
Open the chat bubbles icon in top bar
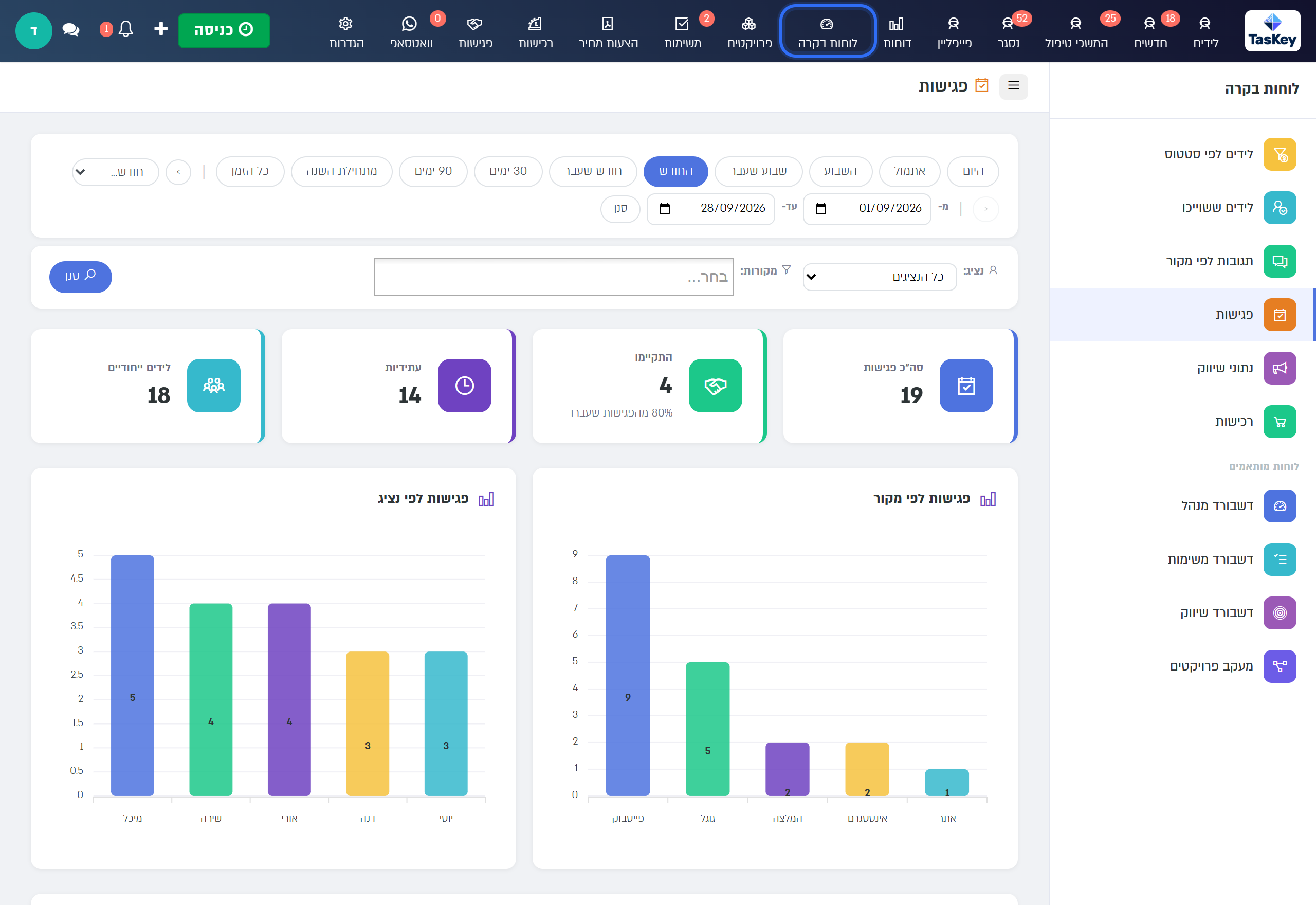71,29
